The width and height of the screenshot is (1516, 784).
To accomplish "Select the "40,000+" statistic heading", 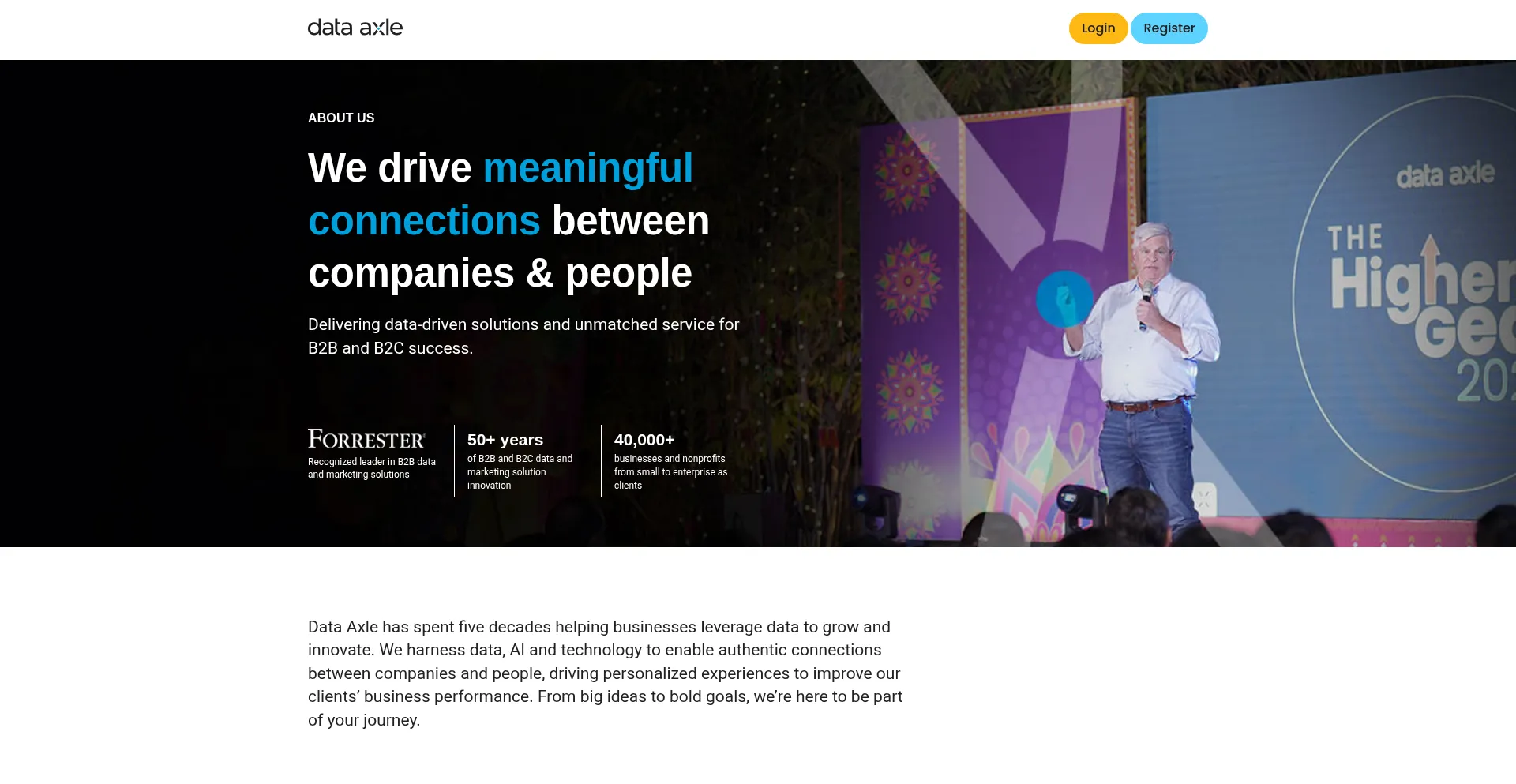I will (644, 440).
